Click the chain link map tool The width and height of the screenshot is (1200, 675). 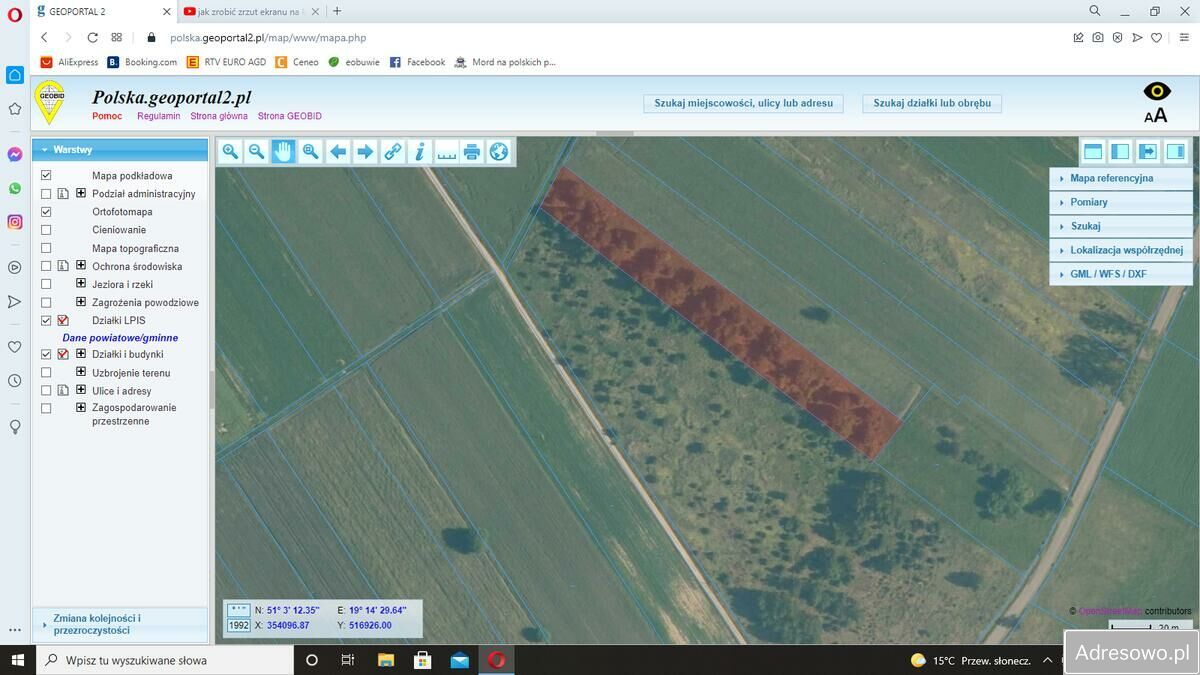pyautogui.click(x=392, y=151)
